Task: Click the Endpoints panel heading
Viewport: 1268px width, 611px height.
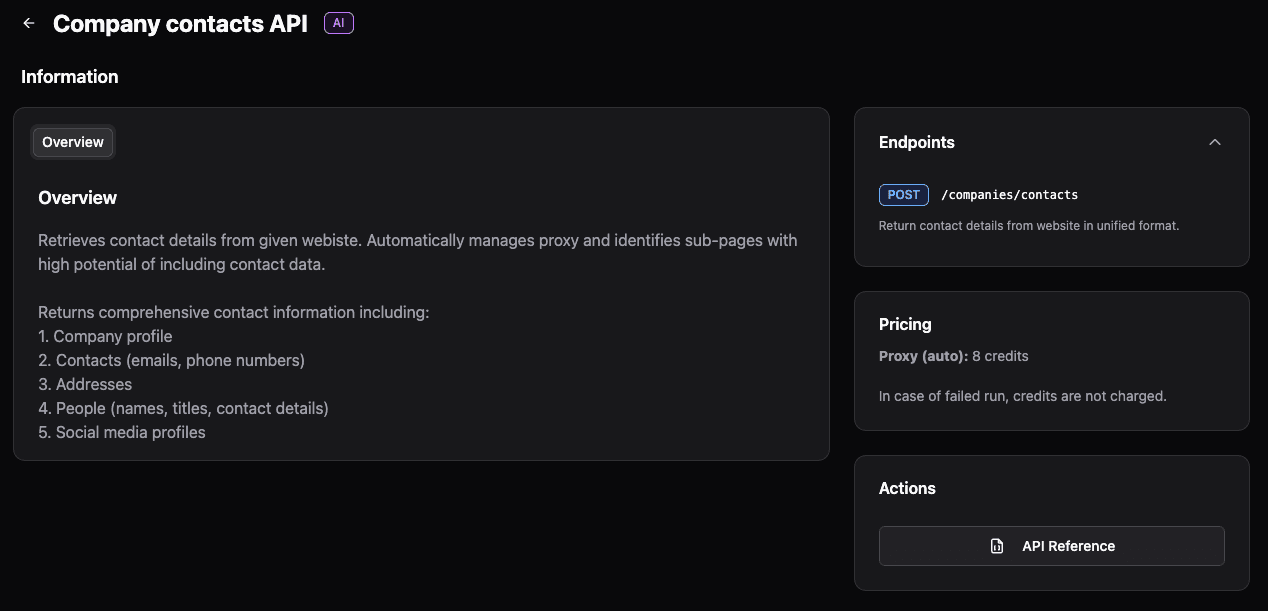Action: tap(917, 142)
